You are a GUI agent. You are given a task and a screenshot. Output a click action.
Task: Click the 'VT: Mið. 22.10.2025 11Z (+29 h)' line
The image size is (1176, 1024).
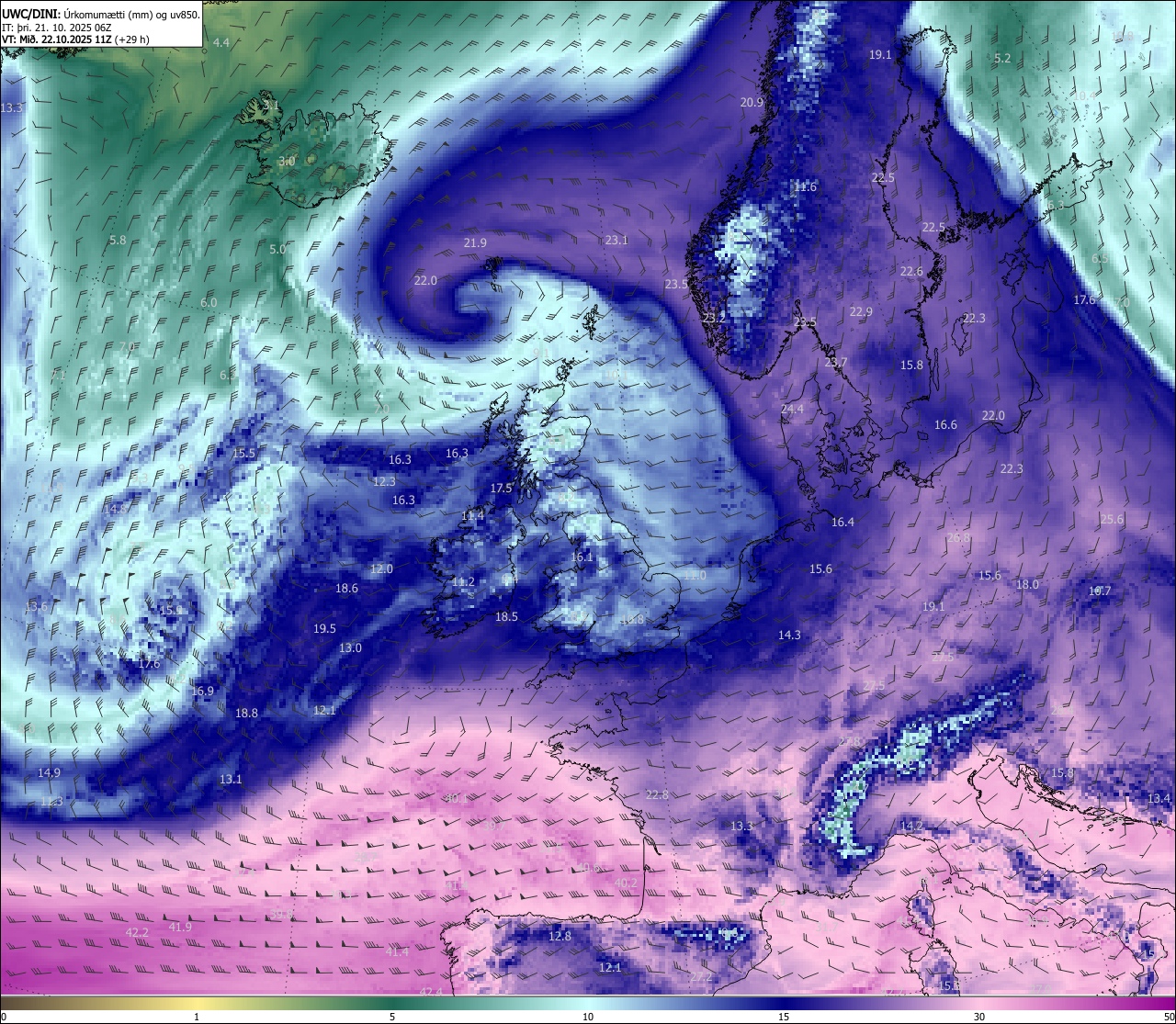click(75, 39)
